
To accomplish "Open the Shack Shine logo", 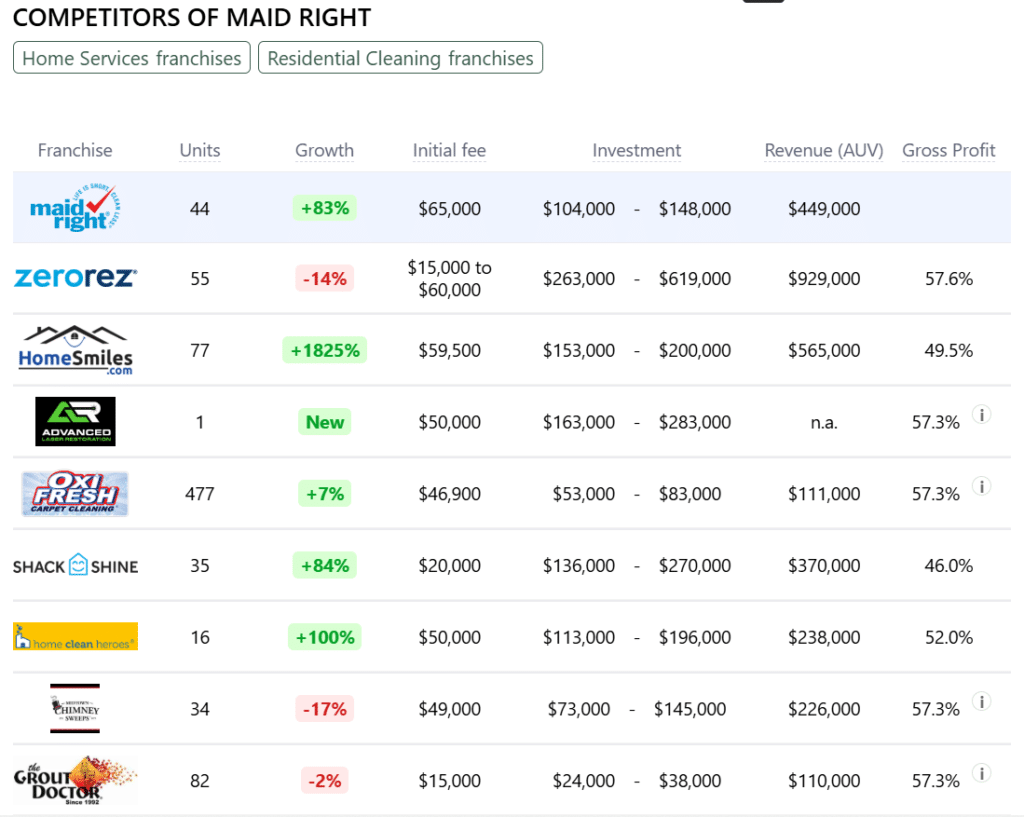I will (75, 566).
